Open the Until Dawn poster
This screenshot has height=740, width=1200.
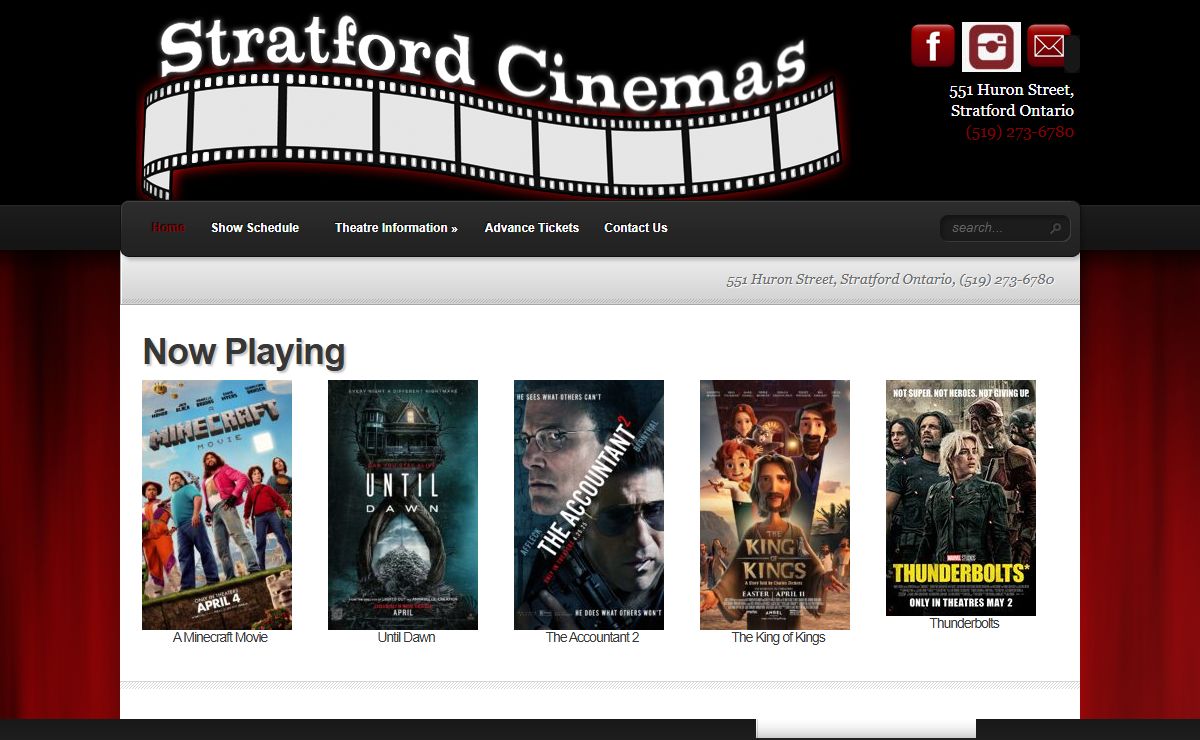click(x=403, y=505)
